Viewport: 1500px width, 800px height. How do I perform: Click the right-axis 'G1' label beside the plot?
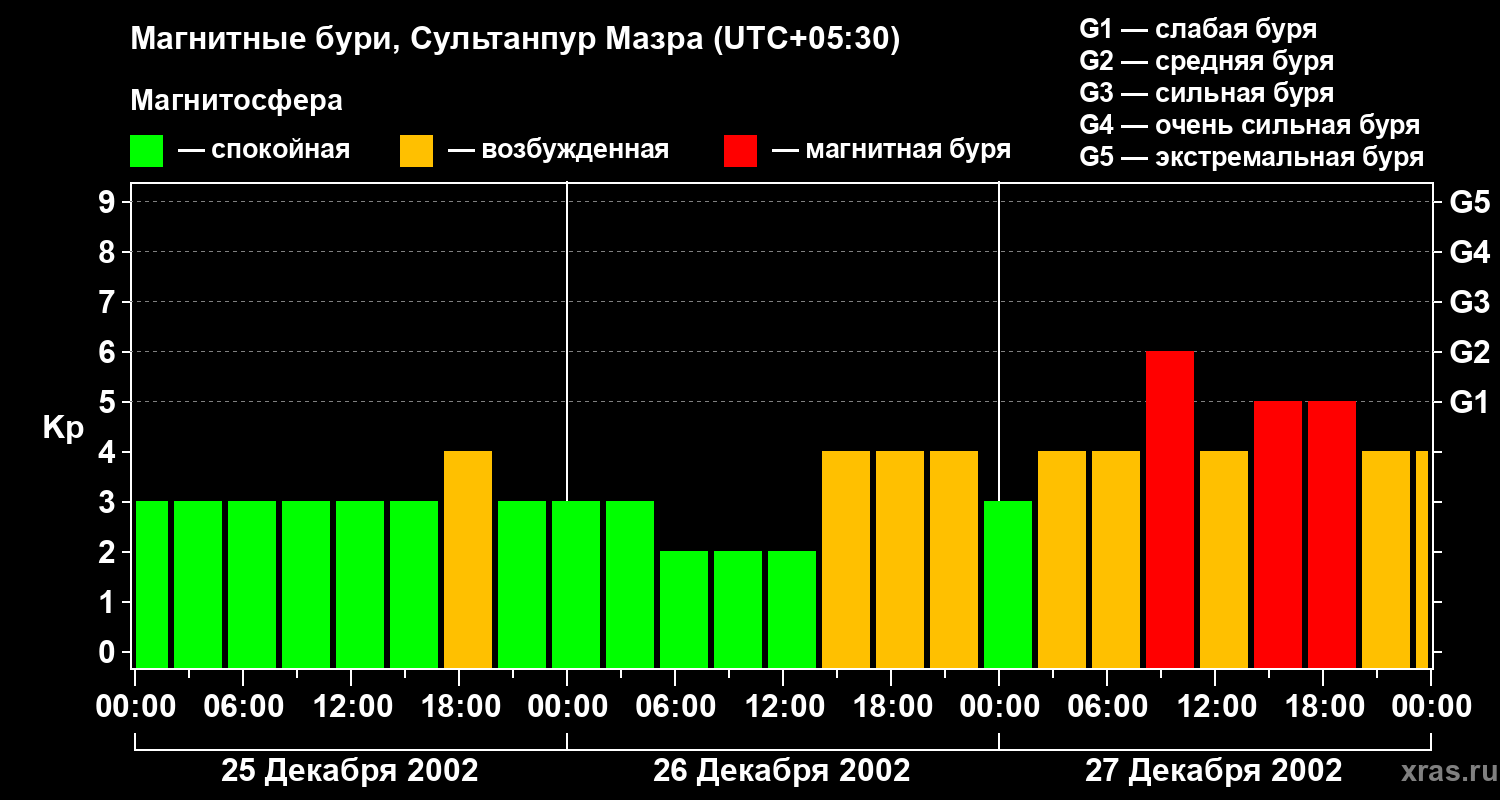click(x=1469, y=403)
